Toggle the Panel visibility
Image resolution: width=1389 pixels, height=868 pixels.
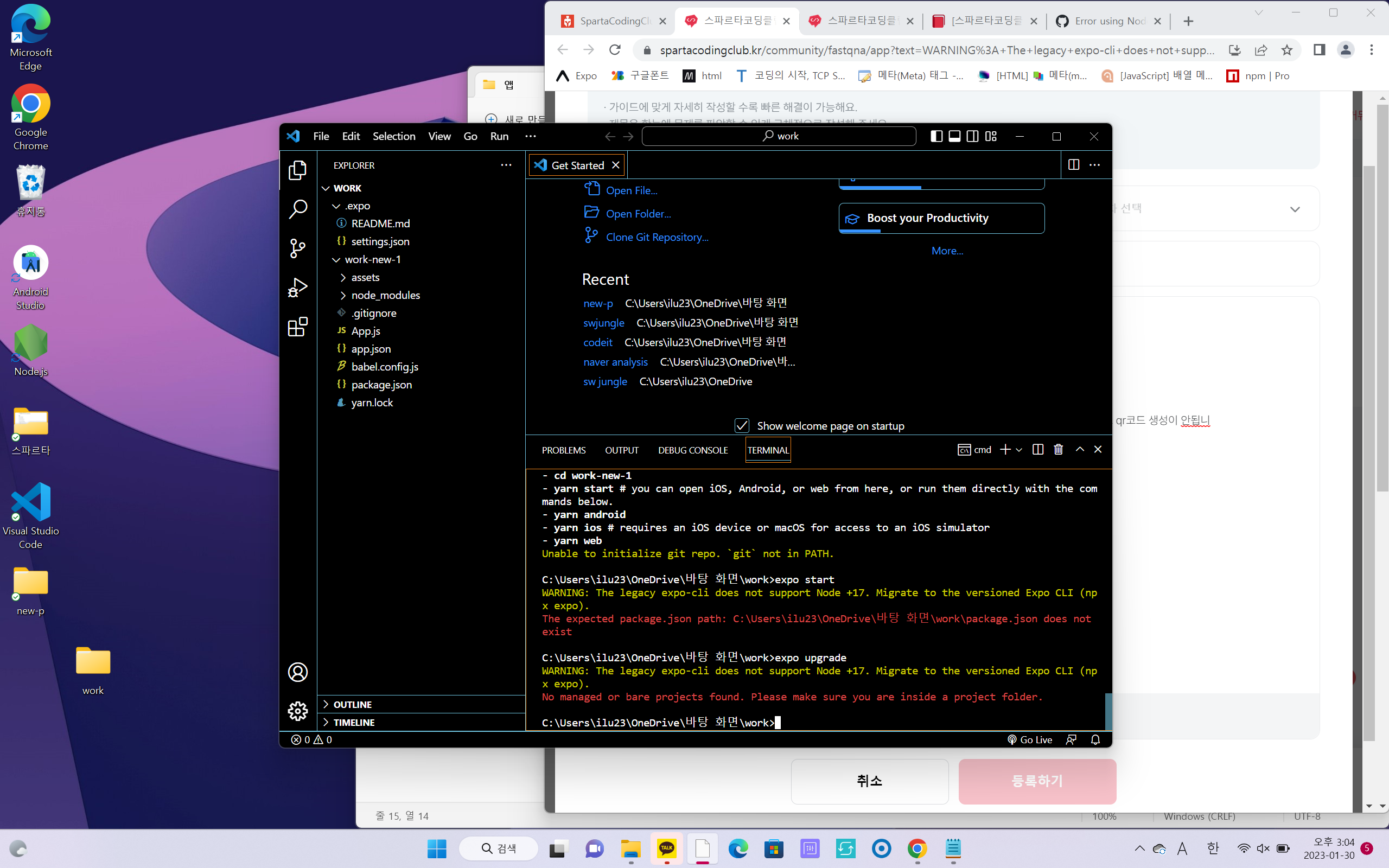click(x=954, y=136)
